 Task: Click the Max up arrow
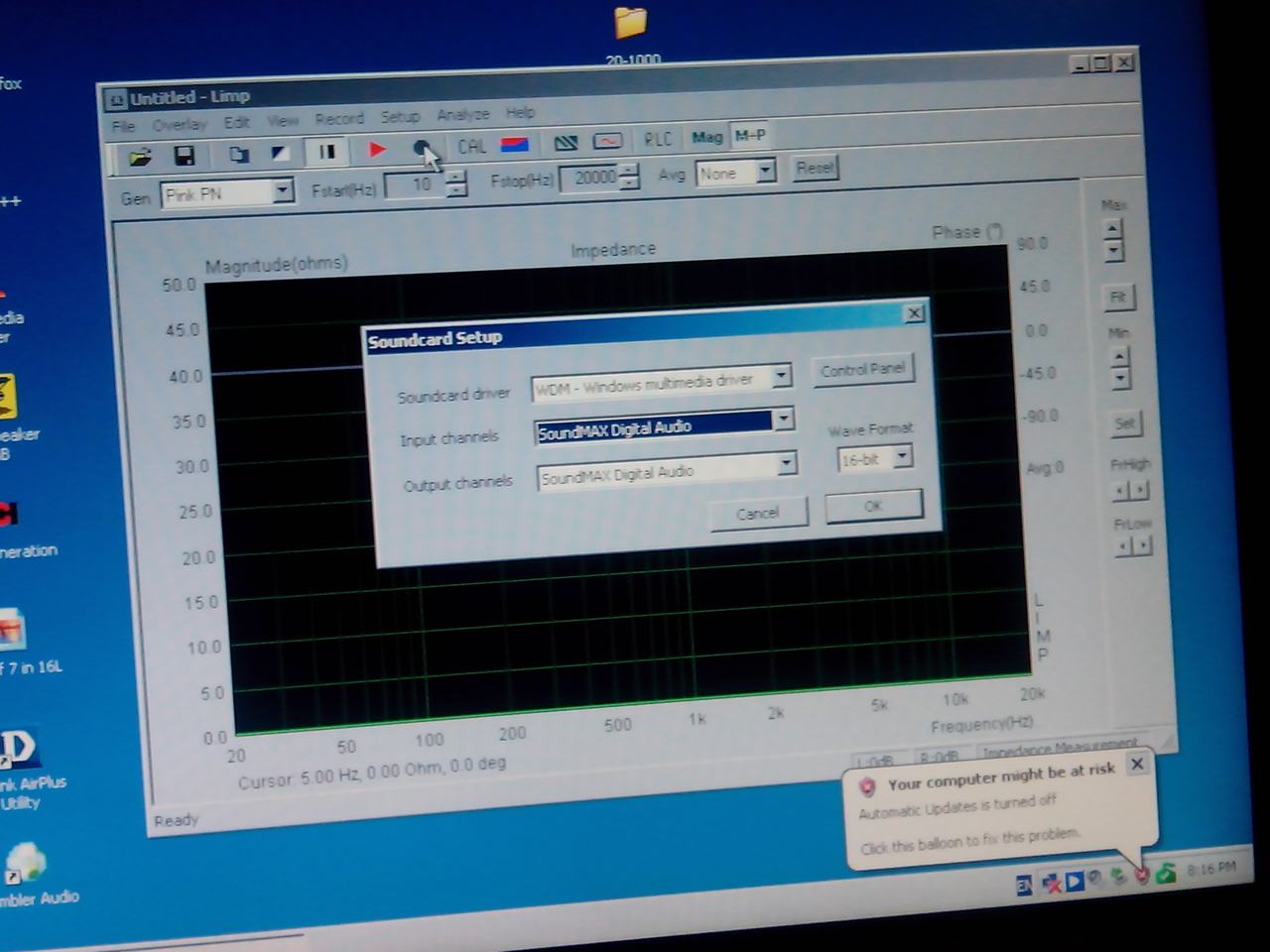1113,229
